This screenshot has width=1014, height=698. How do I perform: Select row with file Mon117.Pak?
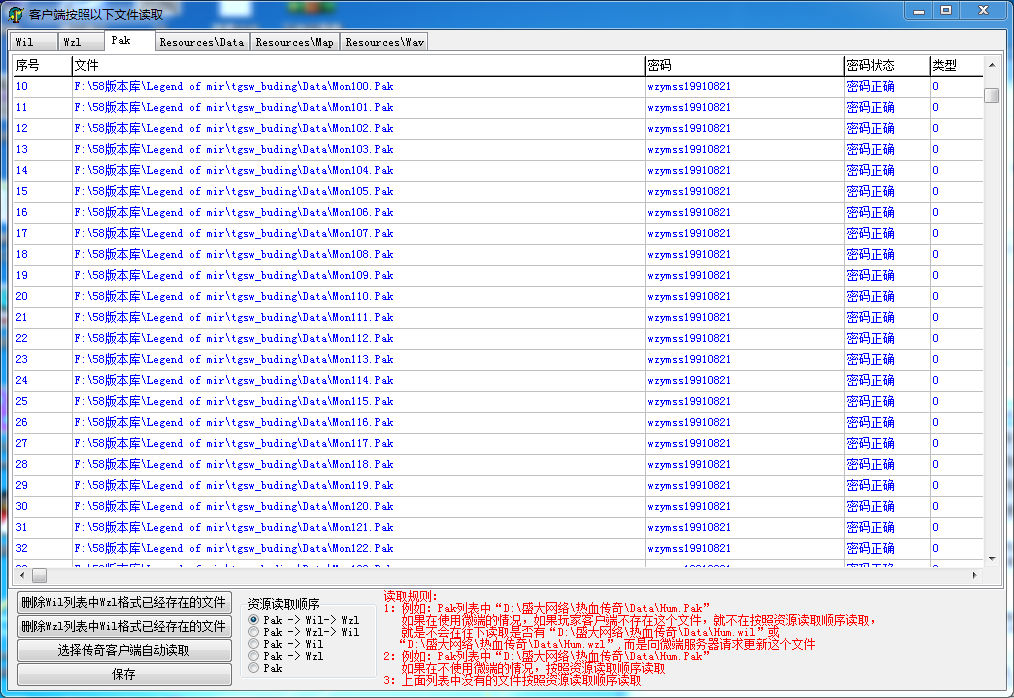(x=498, y=444)
